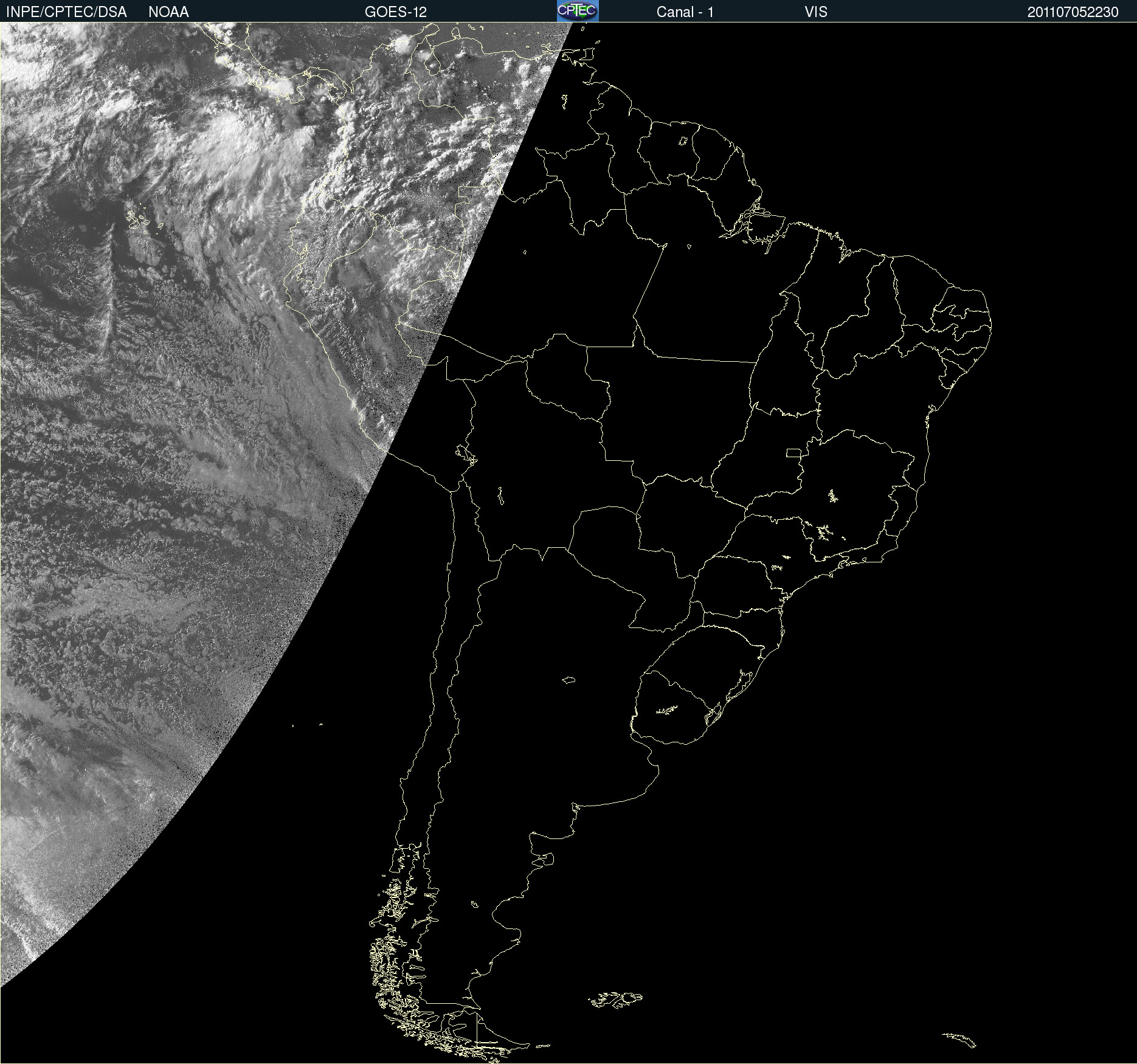This screenshot has height=1064, width=1137.
Task: Select the NOAA label in the header
Action: [x=168, y=12]
